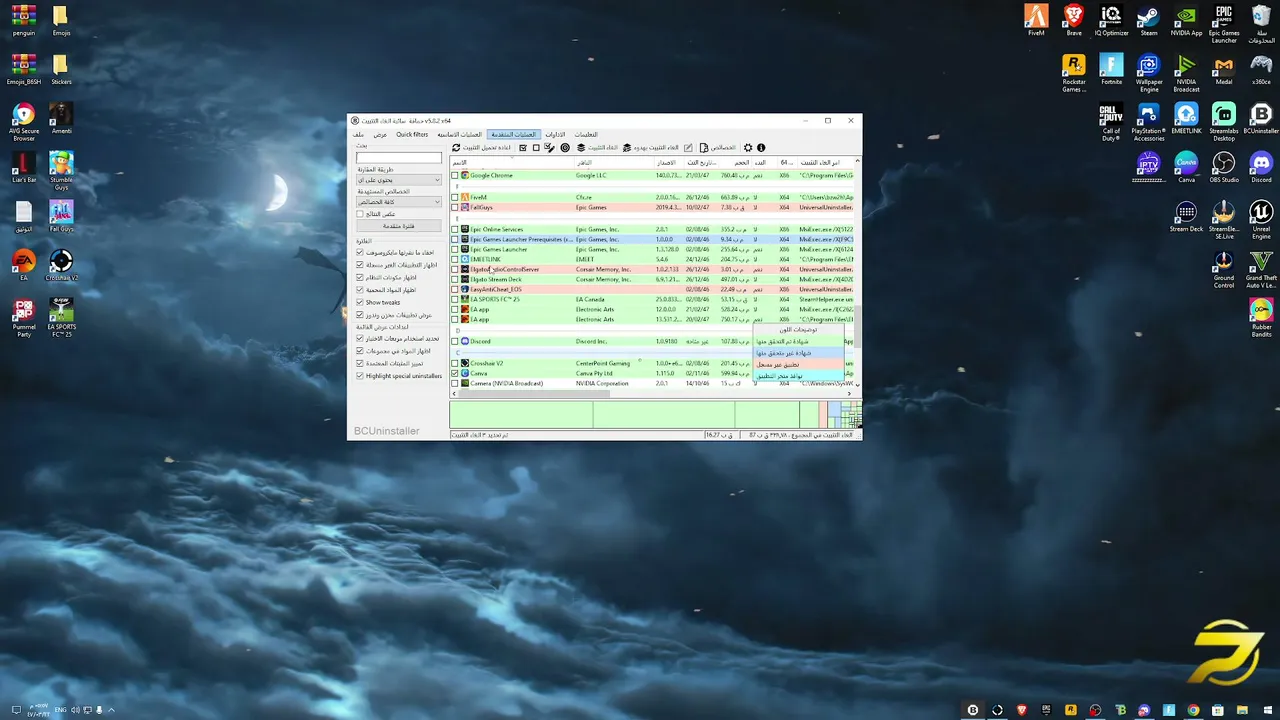Open the file menu at left
Viewport: 1280px width, 720px height.
[358, 134]
